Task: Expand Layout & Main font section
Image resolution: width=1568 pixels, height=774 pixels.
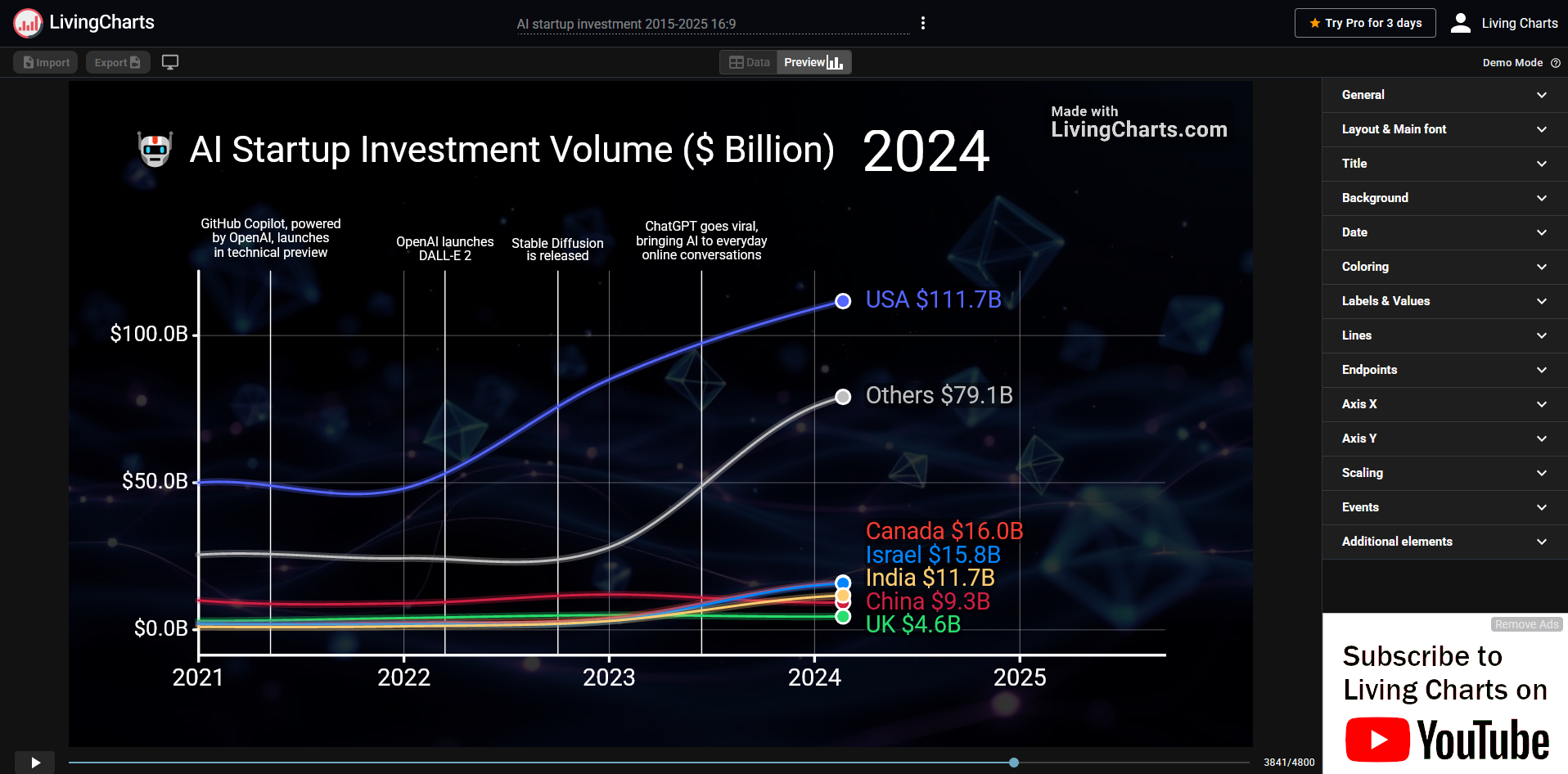Action: (1444, 129)
